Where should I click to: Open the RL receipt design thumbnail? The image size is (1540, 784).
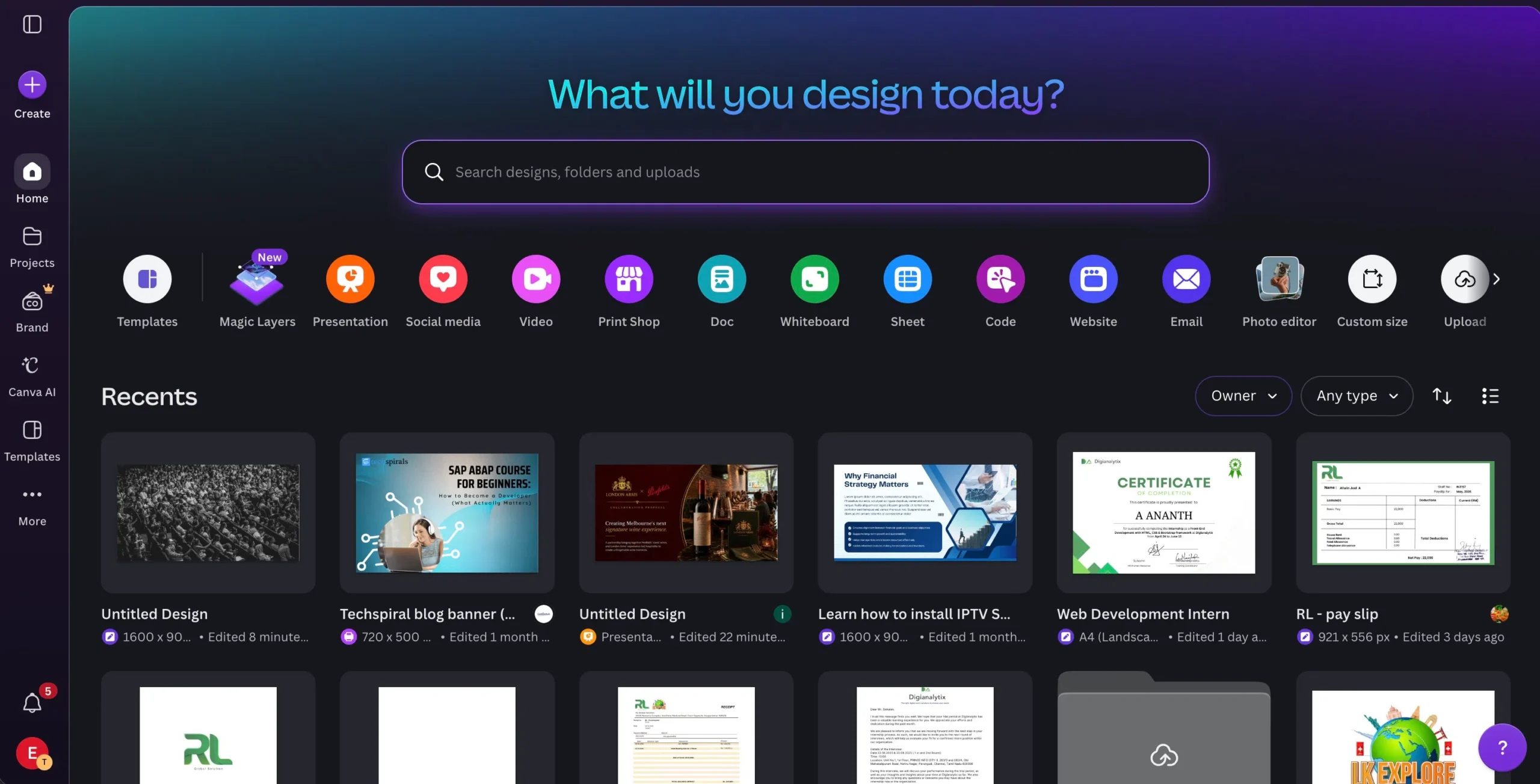coord(686,728)
